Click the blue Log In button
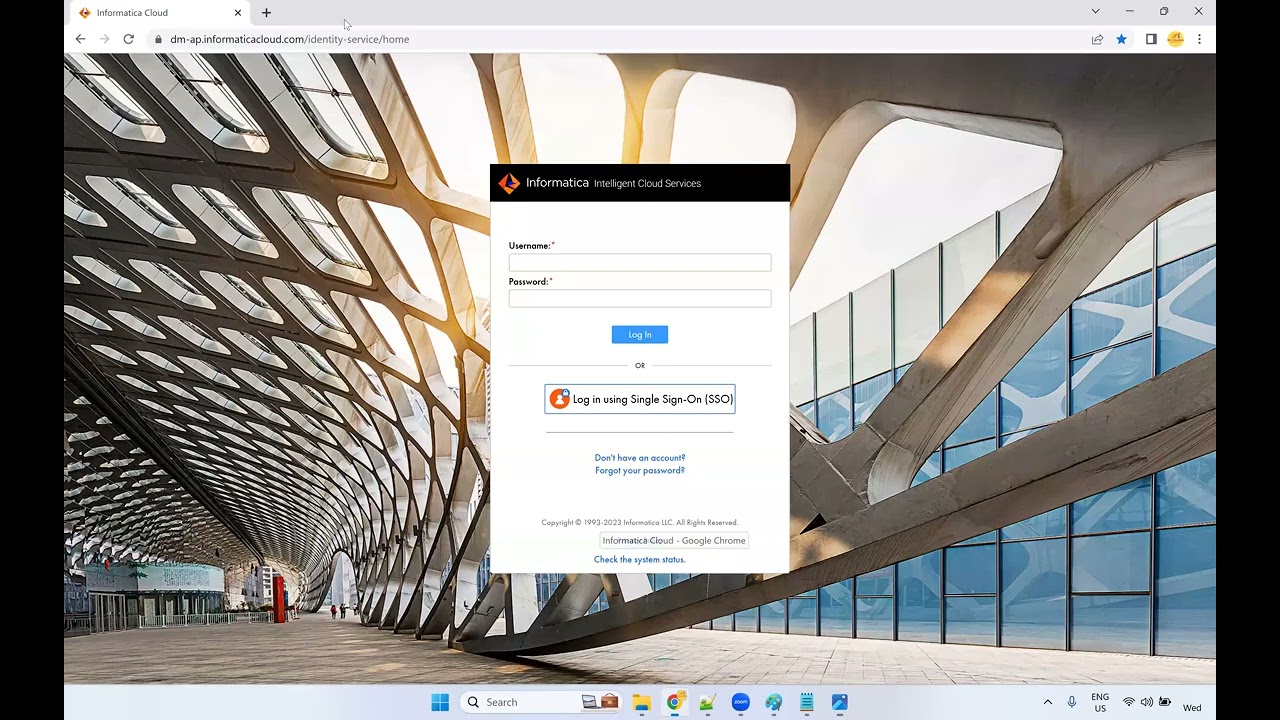This screenshot has height=720, width=1280. click(x=640, y=334)
